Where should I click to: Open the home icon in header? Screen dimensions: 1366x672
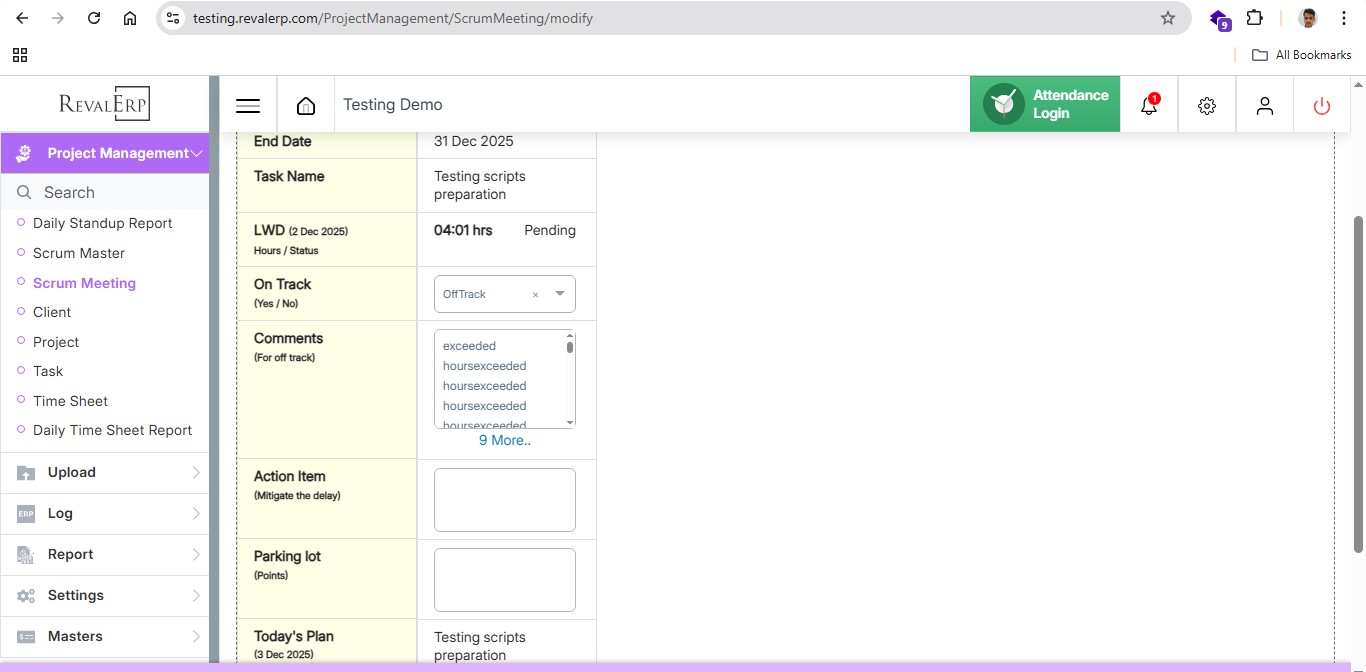pyautogui.click(x=306, y=105)
